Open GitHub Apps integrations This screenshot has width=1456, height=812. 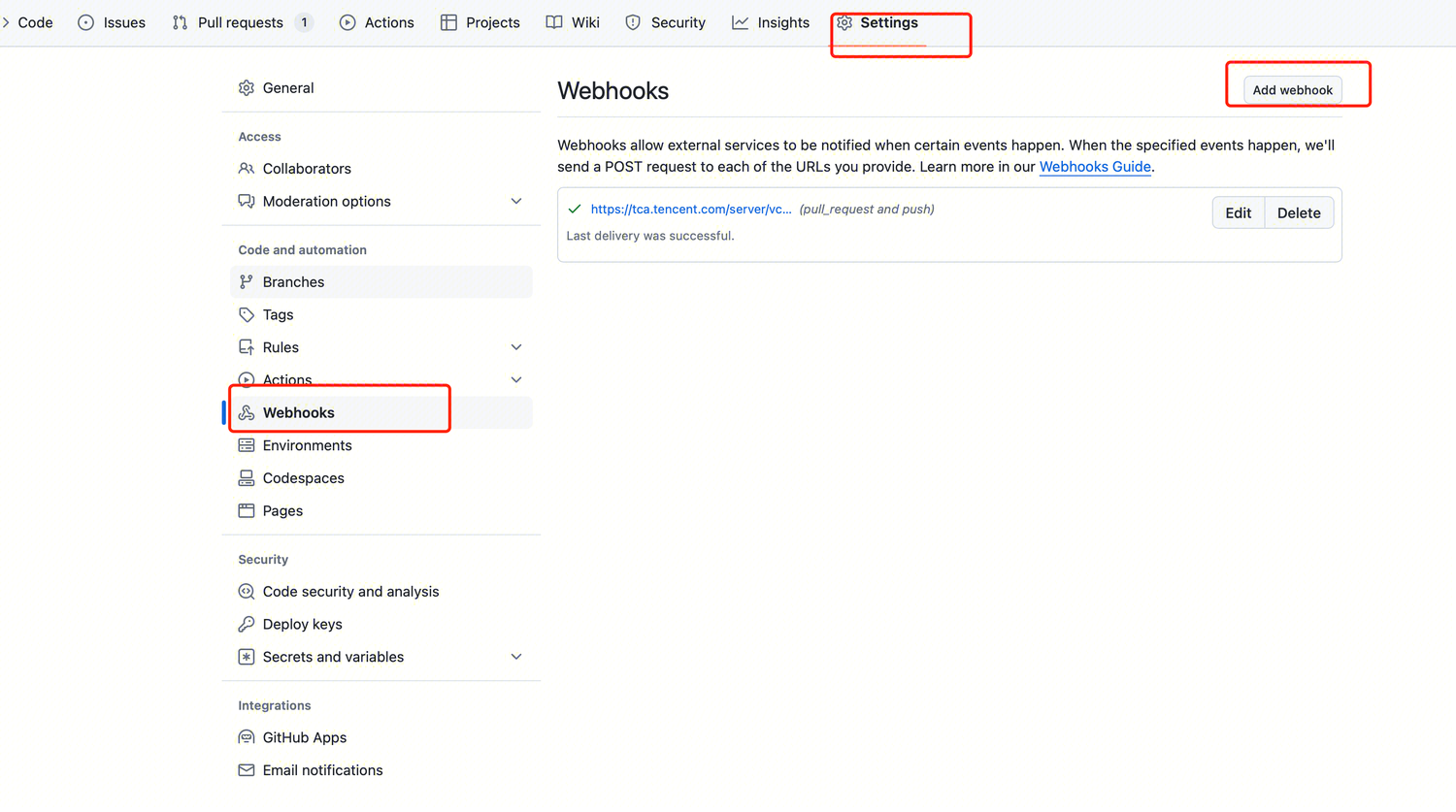click(x=381, y=737)
